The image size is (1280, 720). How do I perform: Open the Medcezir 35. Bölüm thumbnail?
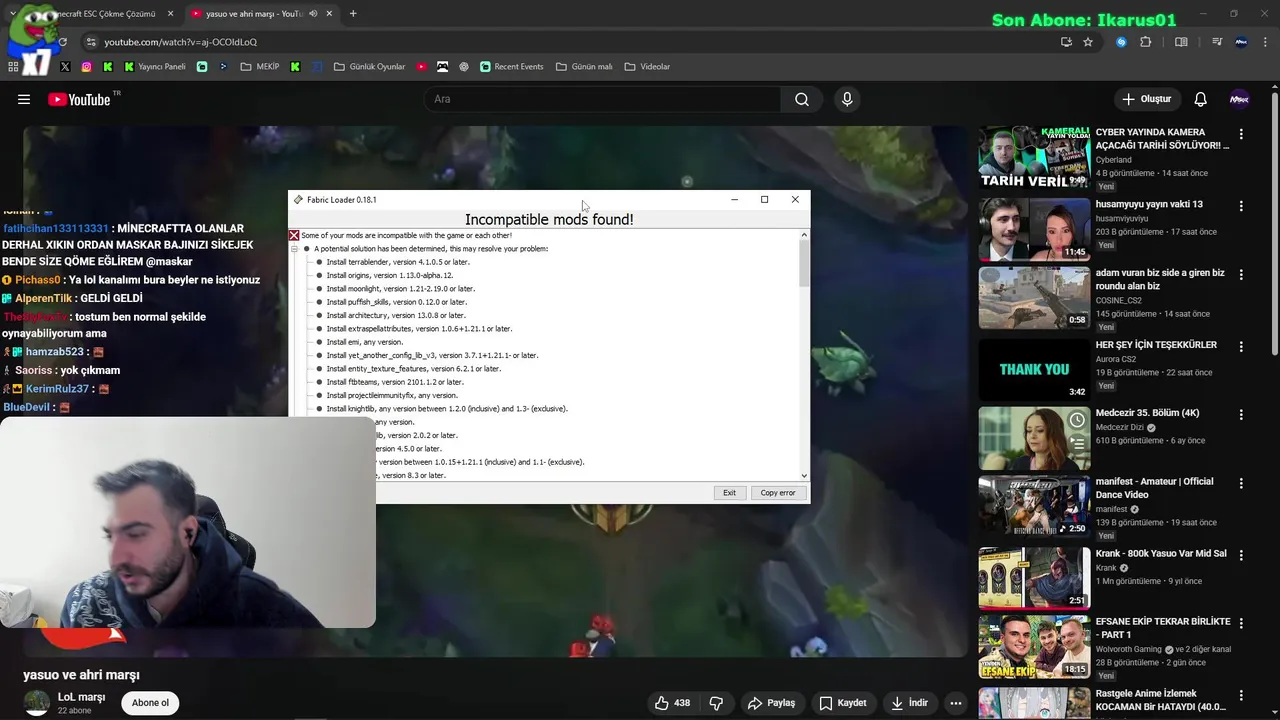click(1034, 438)
